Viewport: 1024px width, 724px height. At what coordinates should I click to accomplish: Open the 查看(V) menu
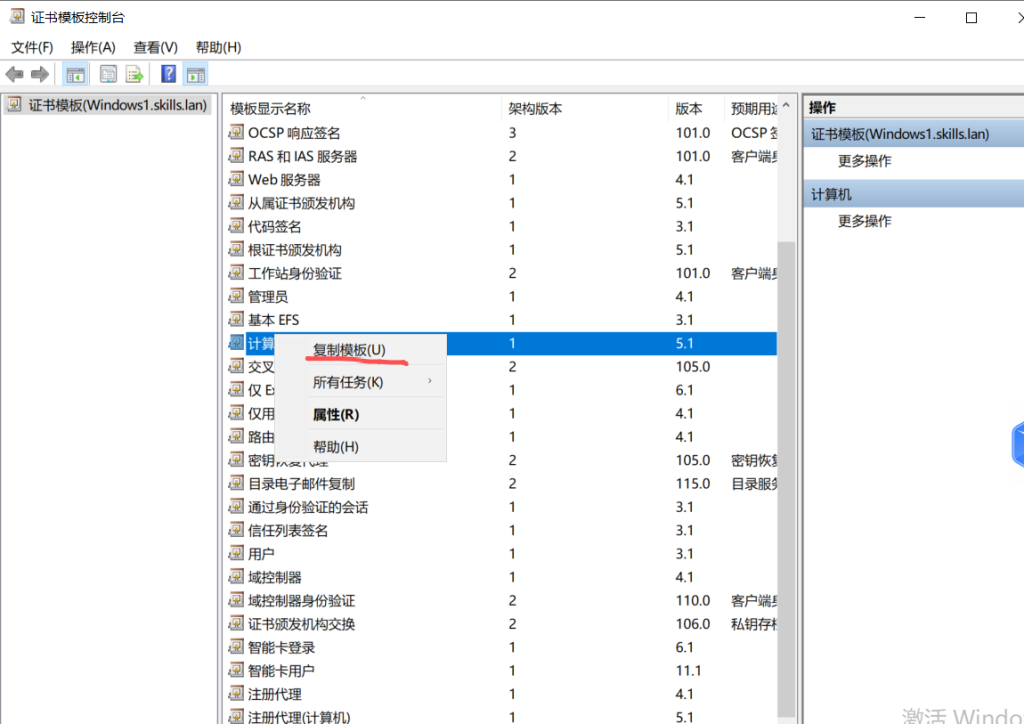click(155, 47)
